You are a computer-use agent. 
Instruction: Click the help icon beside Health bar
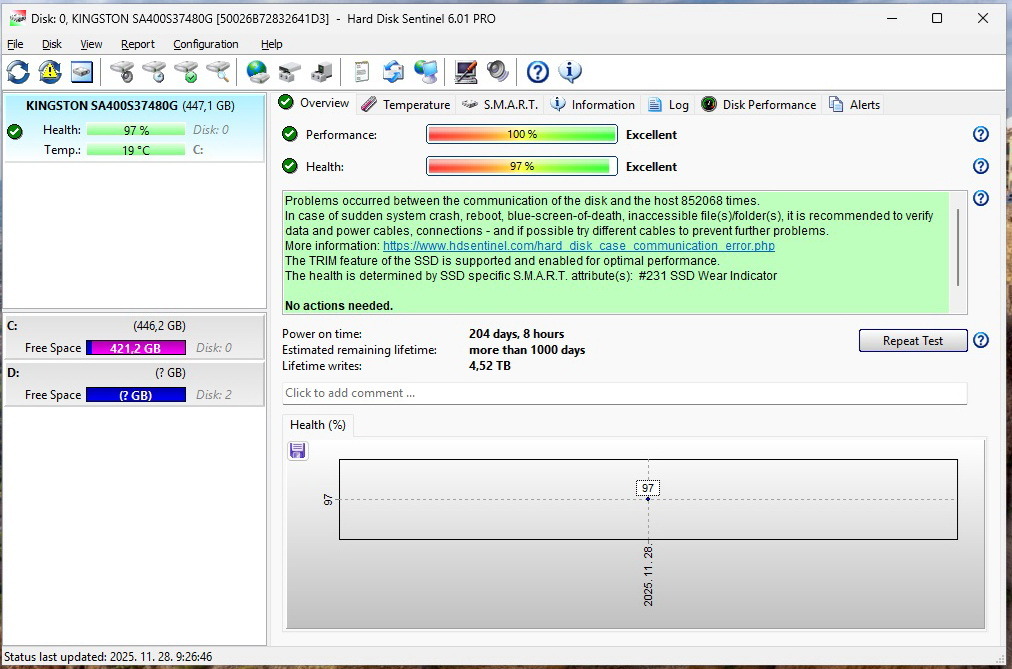point(980,166)
